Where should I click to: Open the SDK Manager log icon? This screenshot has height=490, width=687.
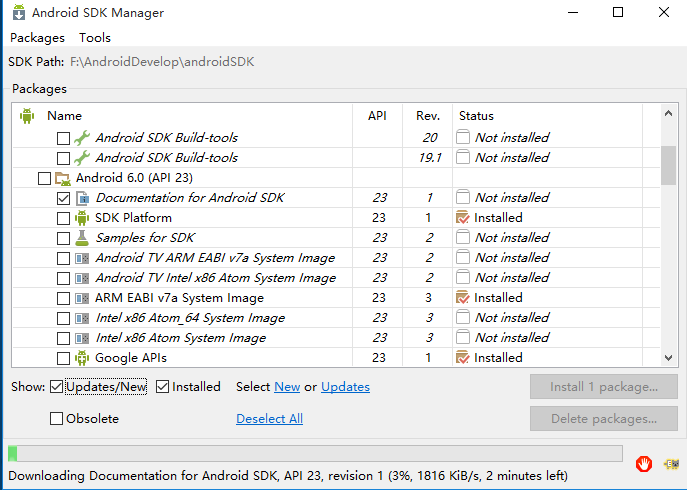672,464
